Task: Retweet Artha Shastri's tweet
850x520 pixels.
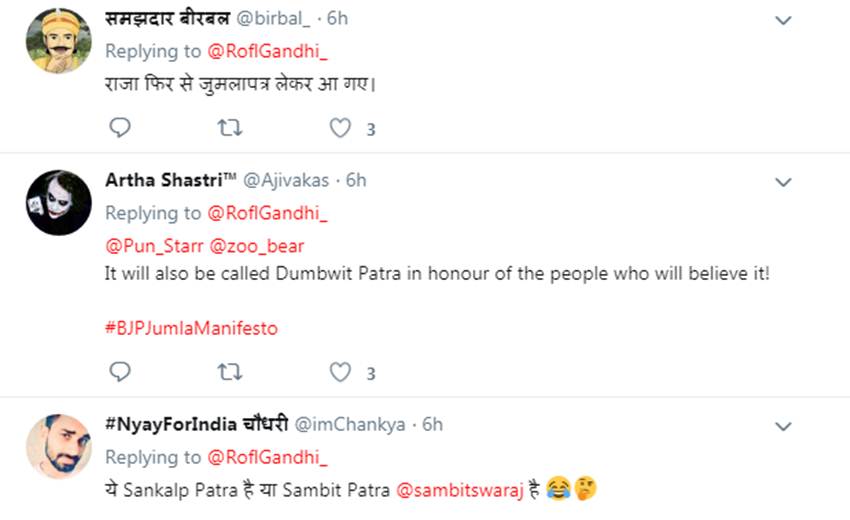Action: (x=229, y=372)
